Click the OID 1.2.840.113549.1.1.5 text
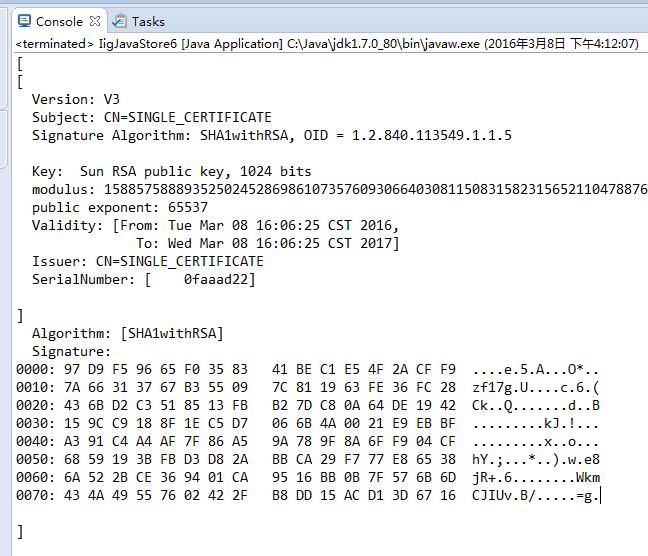The image size is (648, 556). (x=407, y=135)
